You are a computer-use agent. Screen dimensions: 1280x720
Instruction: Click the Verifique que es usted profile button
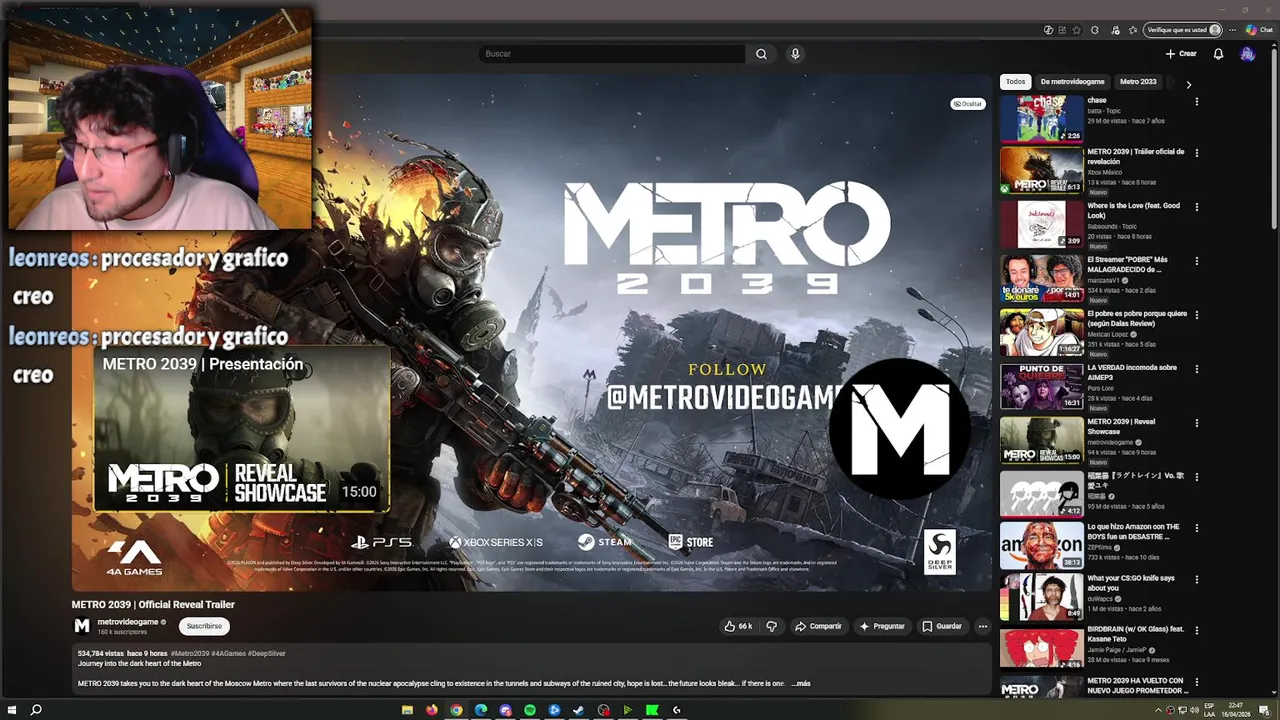(1183, 30)
